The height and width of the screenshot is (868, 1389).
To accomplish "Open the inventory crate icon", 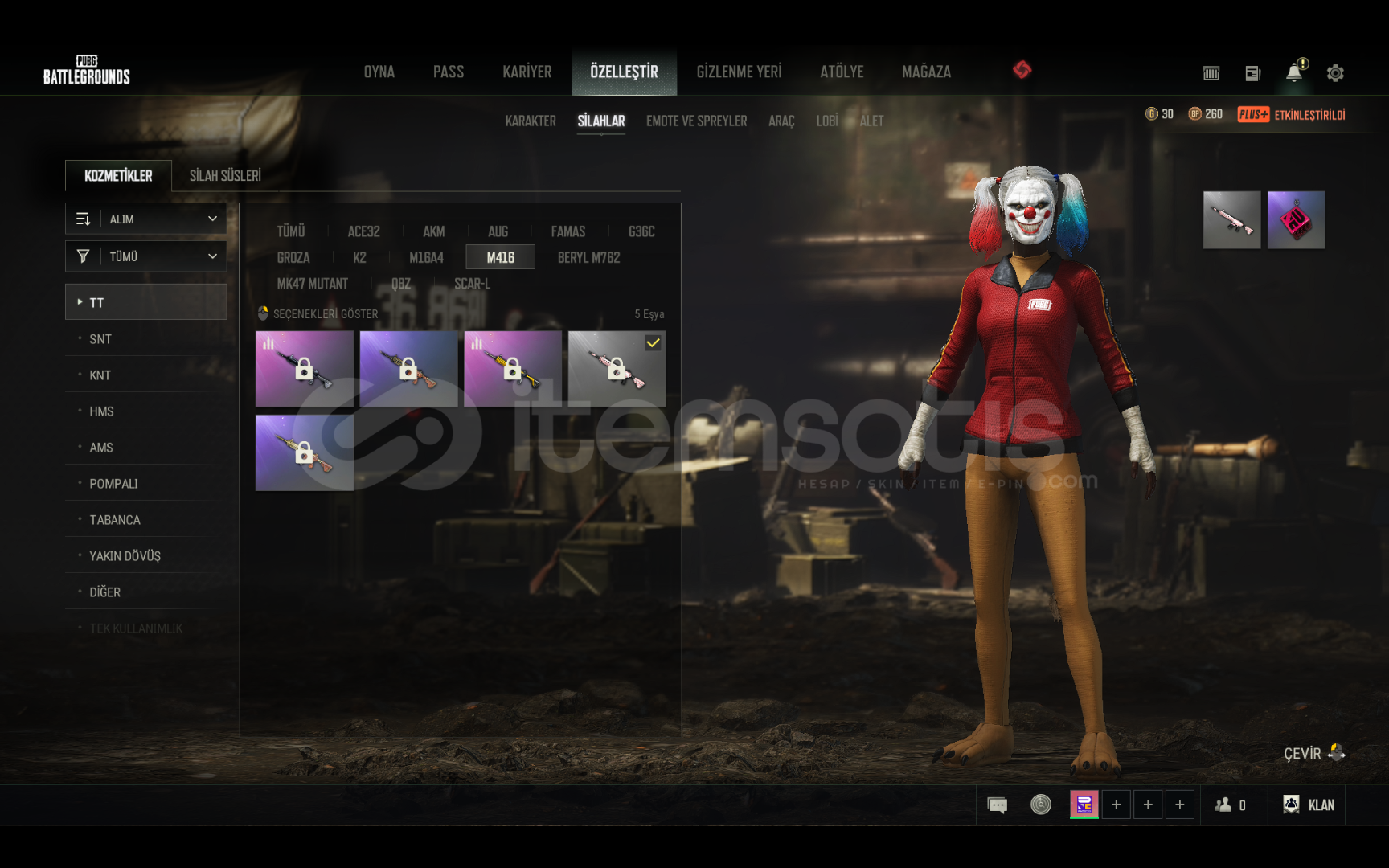I will 1211,73.
